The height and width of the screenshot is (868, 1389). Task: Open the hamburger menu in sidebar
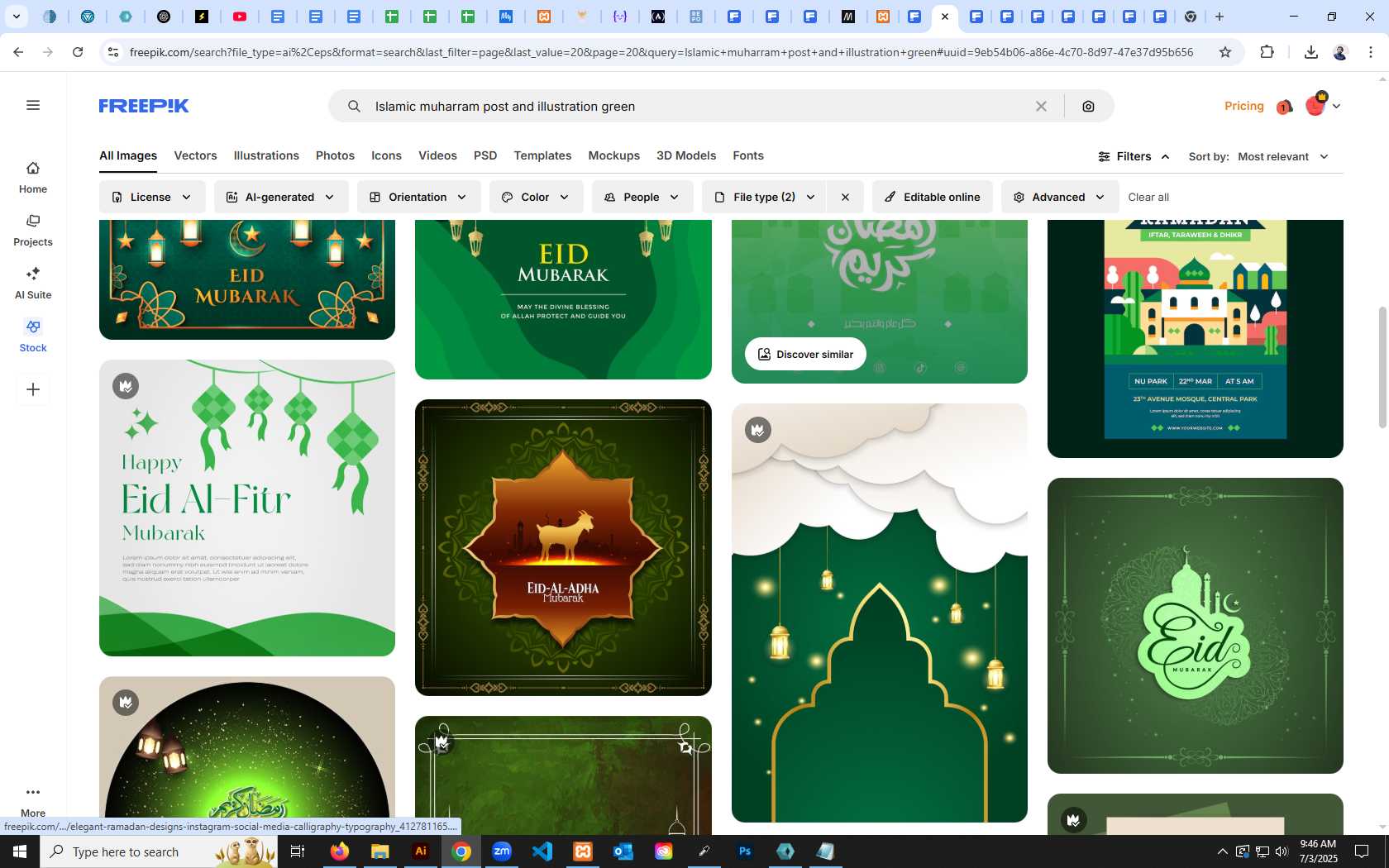coord(33,105)
